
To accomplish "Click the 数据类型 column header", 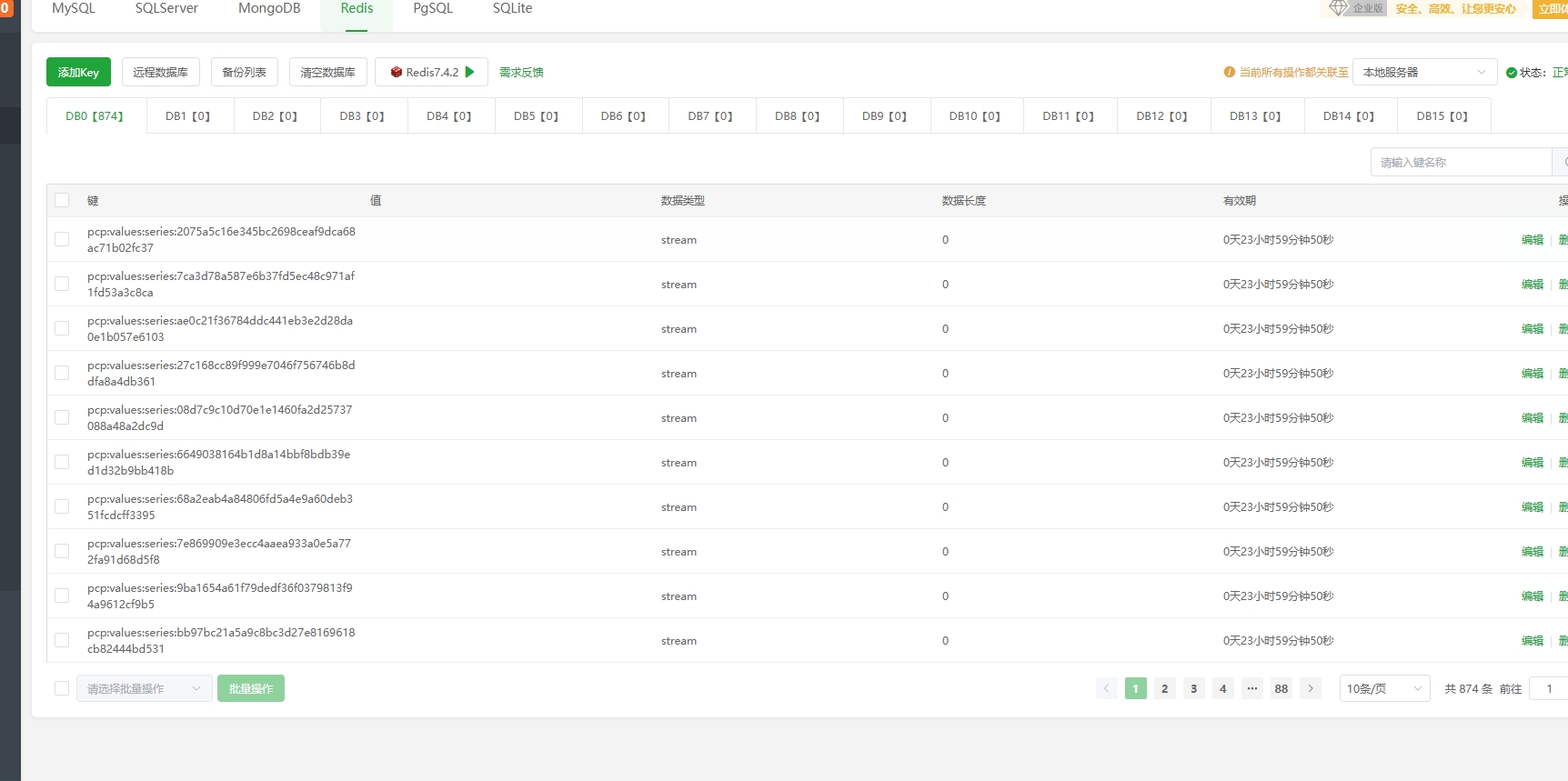I will (683, 200).
